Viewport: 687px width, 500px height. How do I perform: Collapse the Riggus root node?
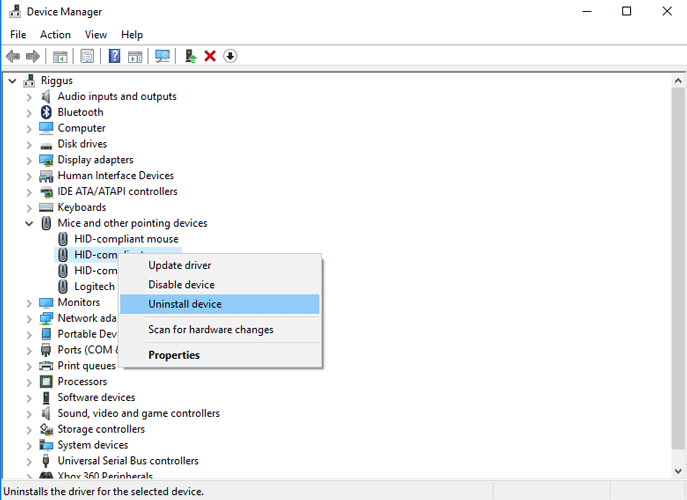(12, 80)
